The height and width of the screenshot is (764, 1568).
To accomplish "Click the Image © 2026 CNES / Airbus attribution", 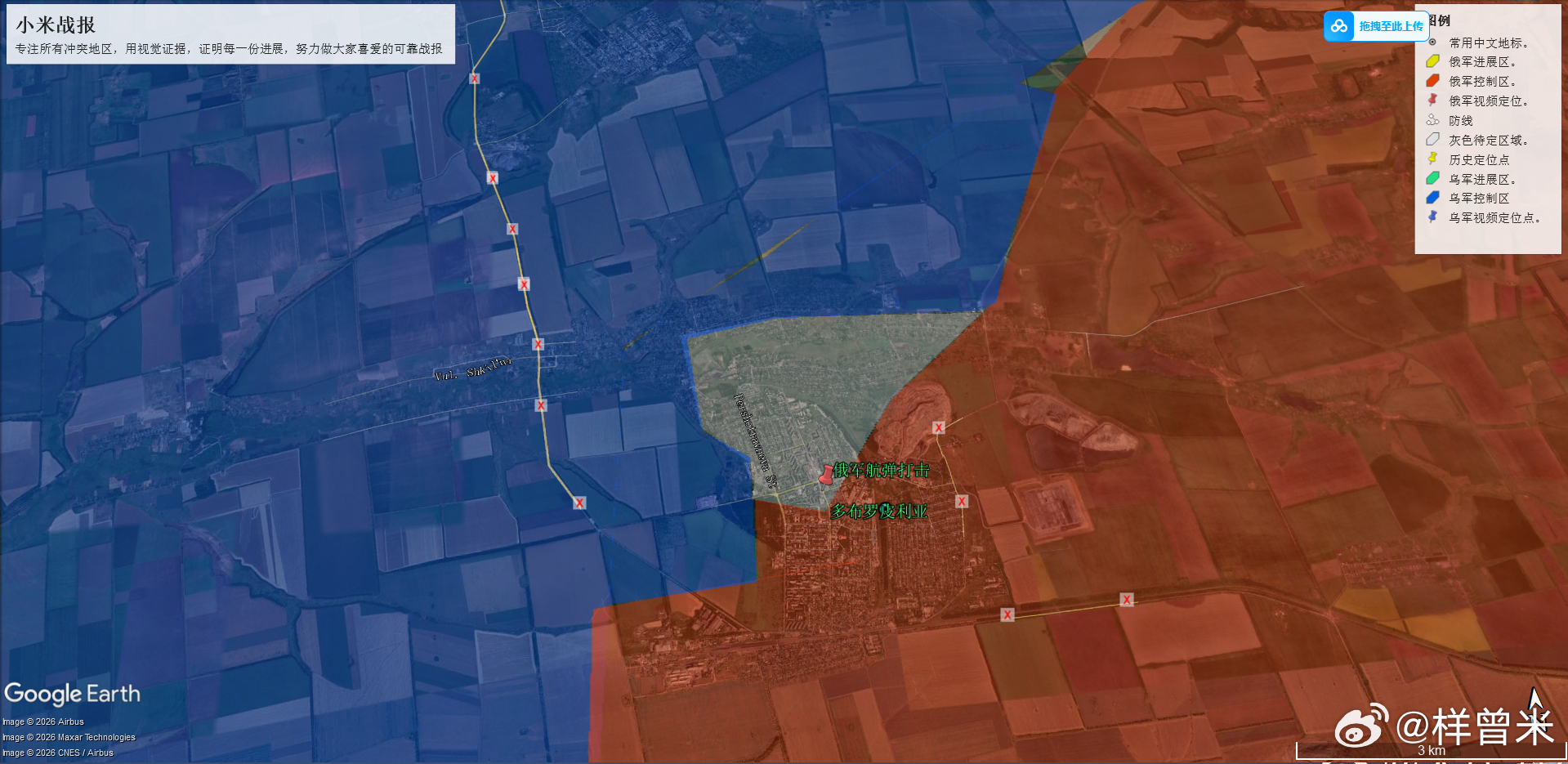I will tap(58, 753).
